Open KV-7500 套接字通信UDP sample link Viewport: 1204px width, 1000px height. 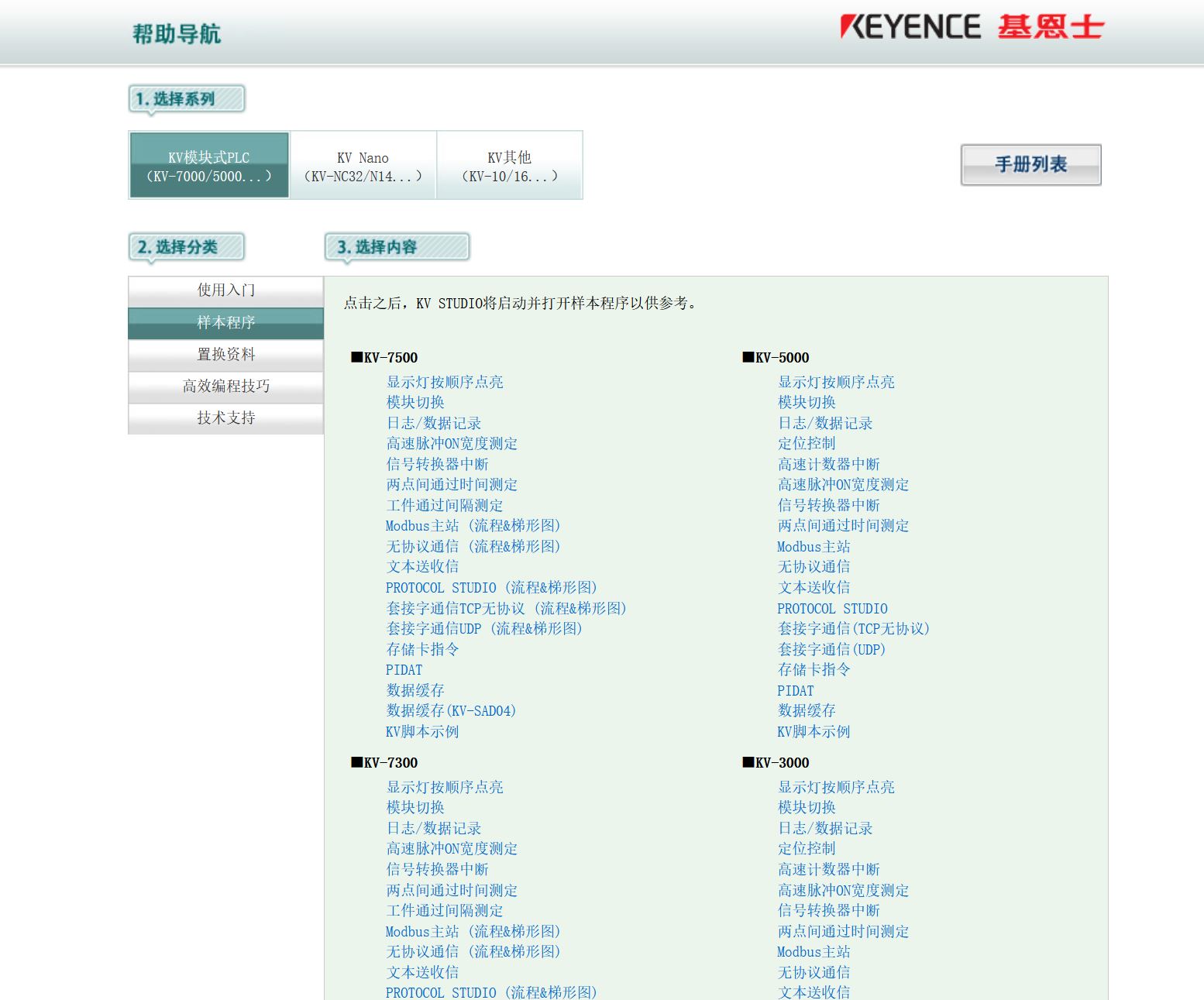point(483,629)
